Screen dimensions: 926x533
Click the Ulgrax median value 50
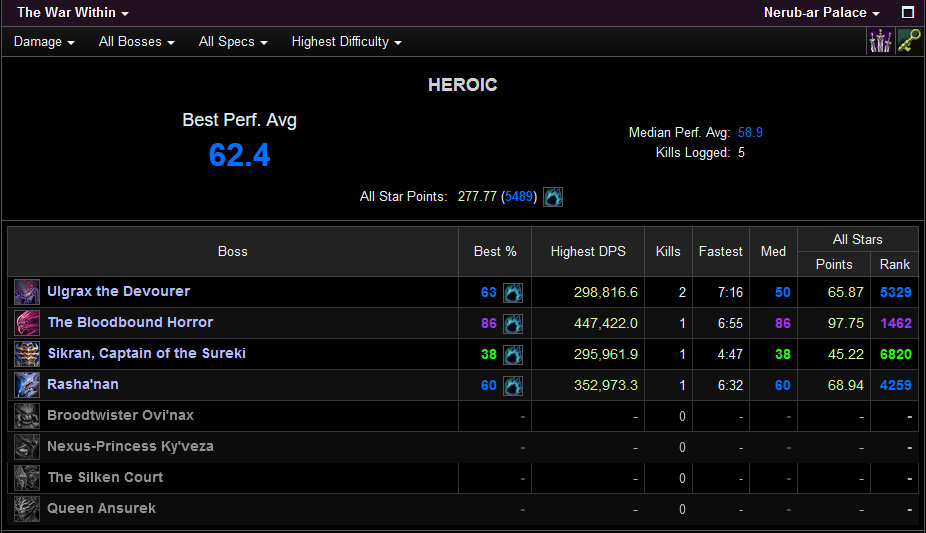coord(782,292)
